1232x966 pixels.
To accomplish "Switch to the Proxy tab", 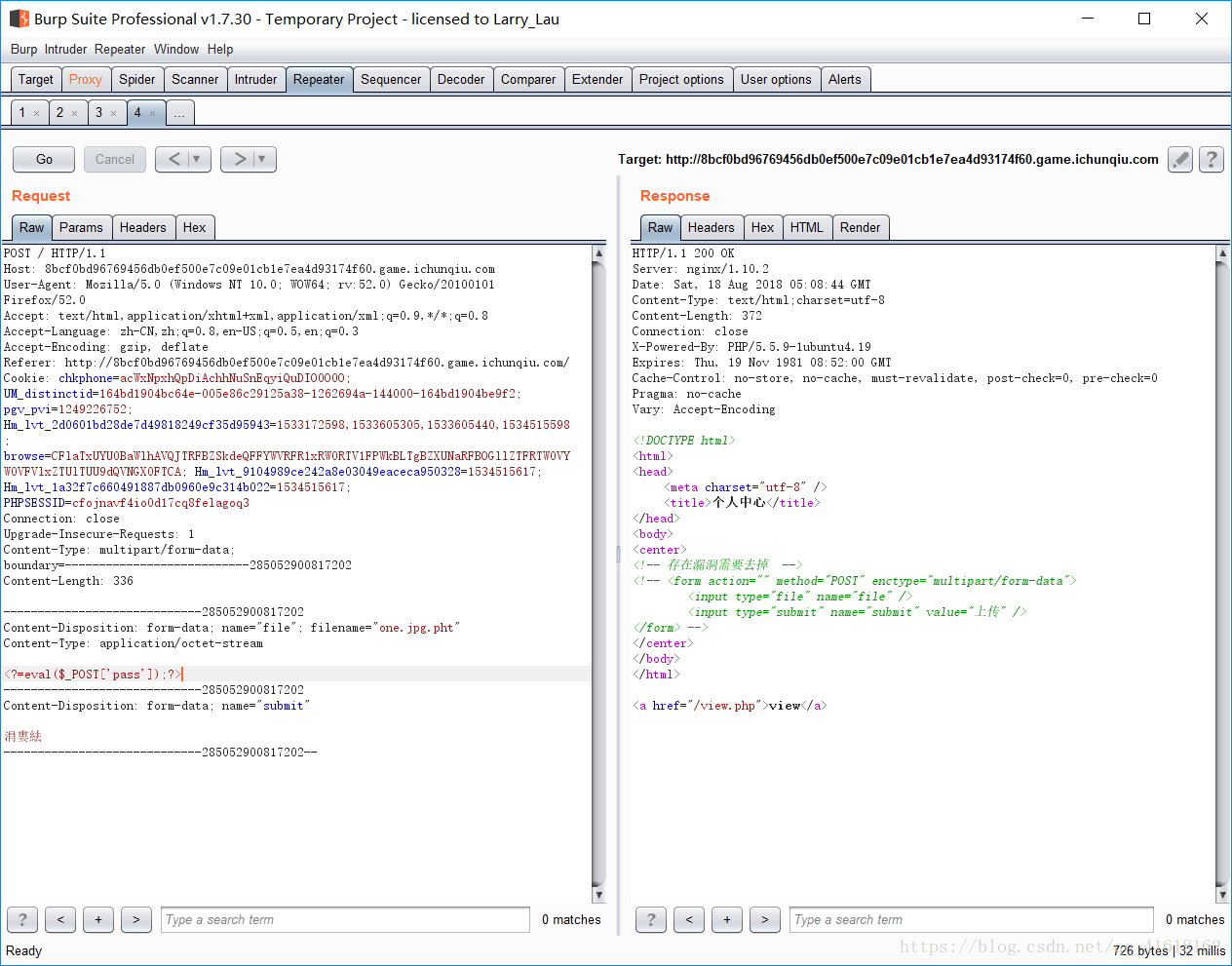I will [86, 79].
